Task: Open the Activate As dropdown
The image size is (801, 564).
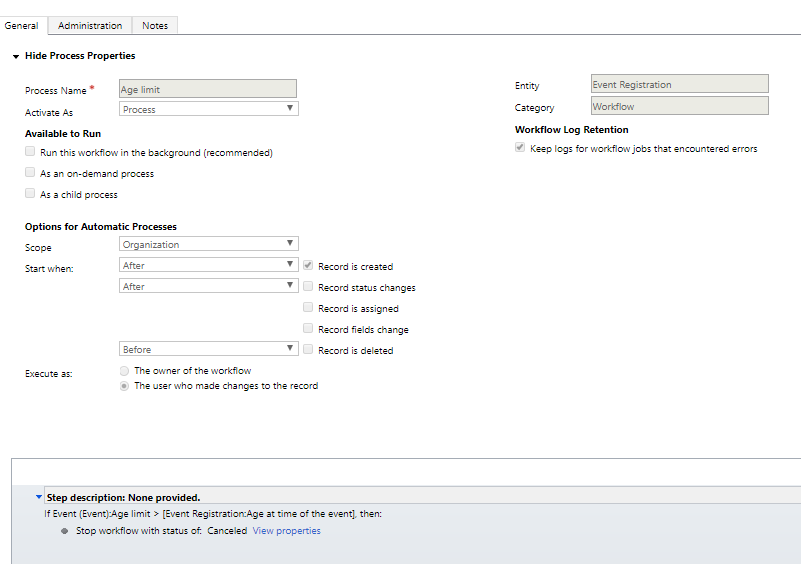Action: (208, 109)
